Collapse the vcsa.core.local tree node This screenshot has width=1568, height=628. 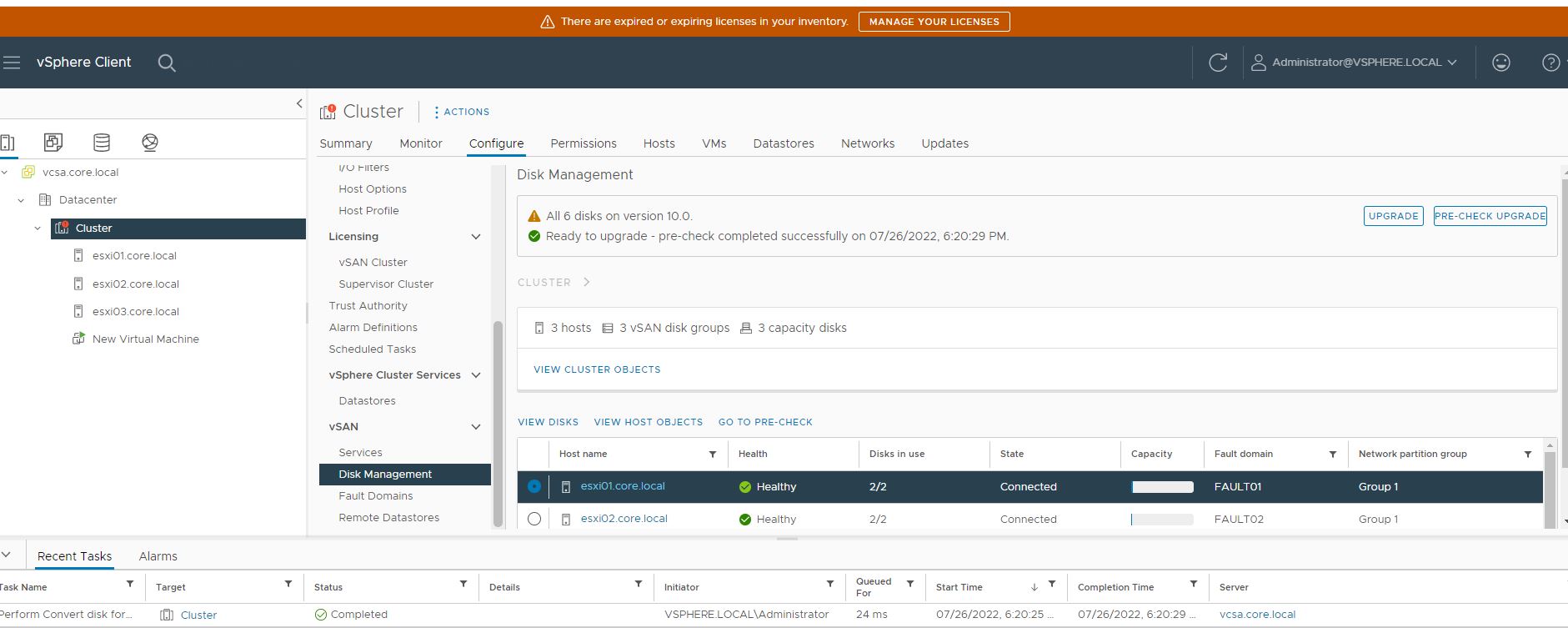(x=5, y=173)
